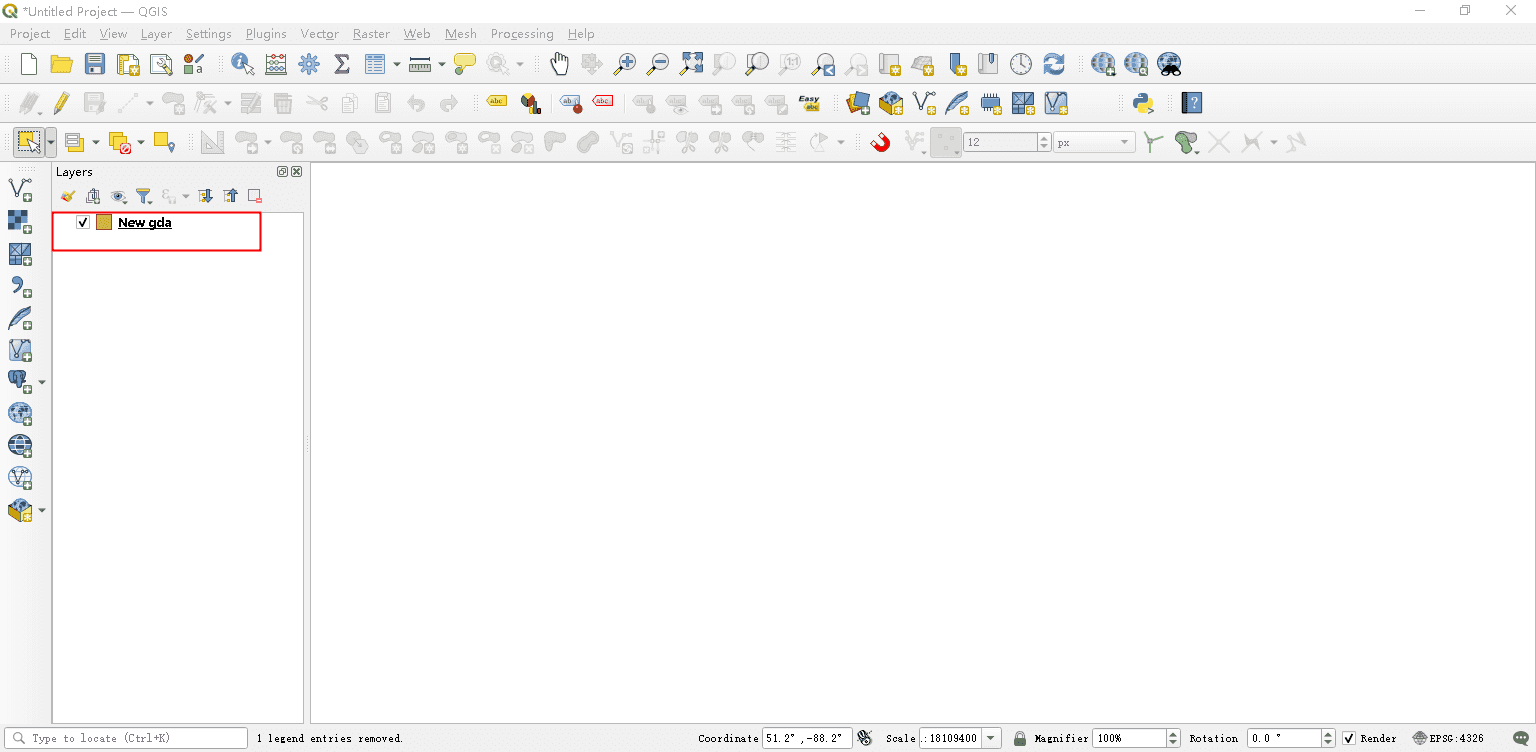Open Help Contents book icon
Viewport: 1536px width, 752px height.
tap(1191, 103)
